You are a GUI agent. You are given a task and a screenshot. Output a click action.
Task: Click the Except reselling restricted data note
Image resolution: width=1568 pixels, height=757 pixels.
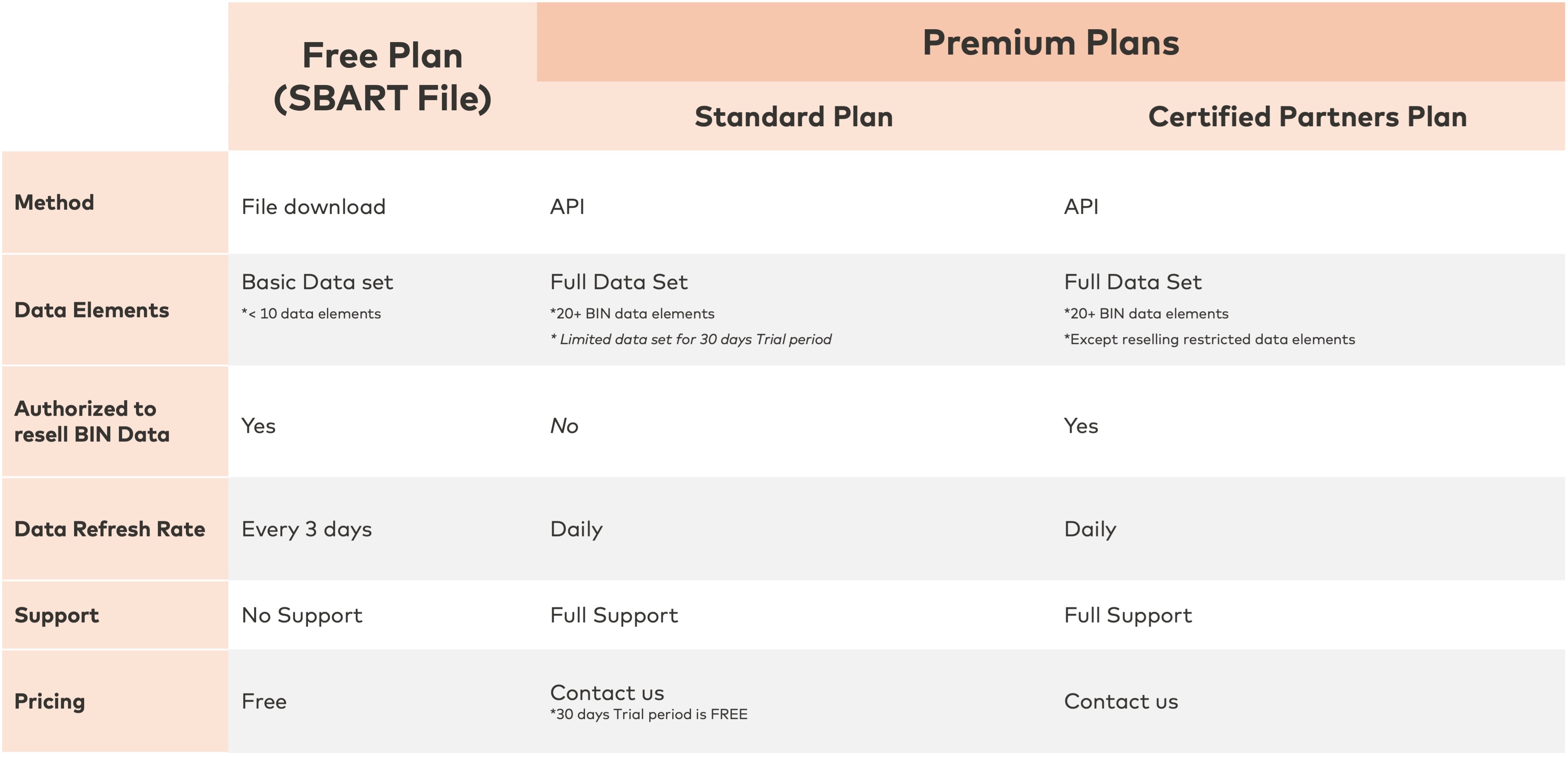coord(1210,340)
